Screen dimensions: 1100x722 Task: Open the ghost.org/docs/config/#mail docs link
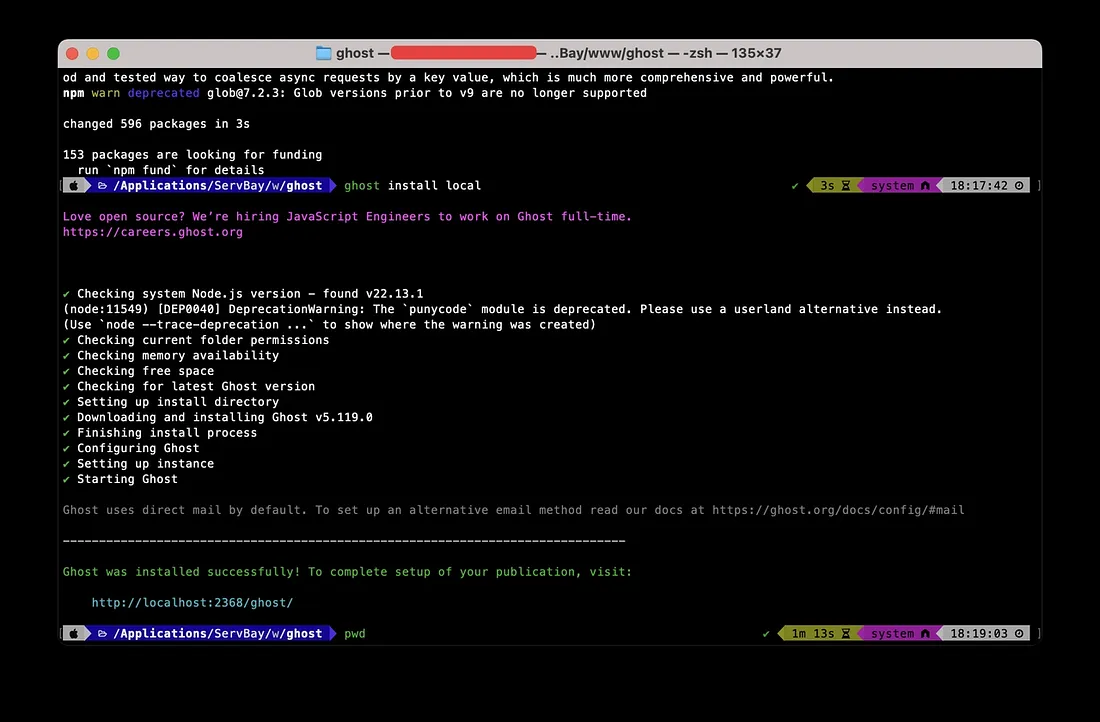(838, 510)
